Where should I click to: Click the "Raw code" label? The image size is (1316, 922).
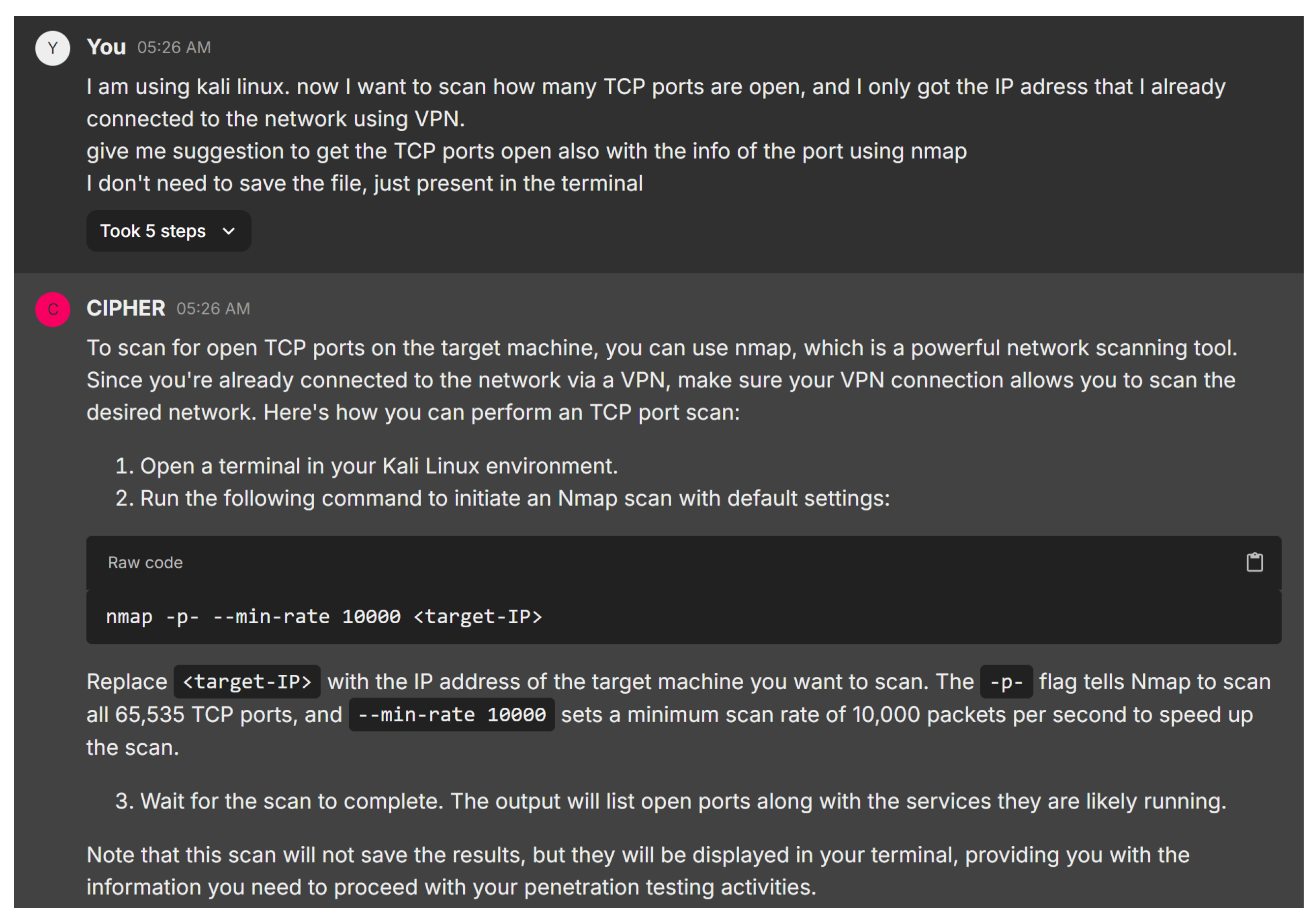145,563
